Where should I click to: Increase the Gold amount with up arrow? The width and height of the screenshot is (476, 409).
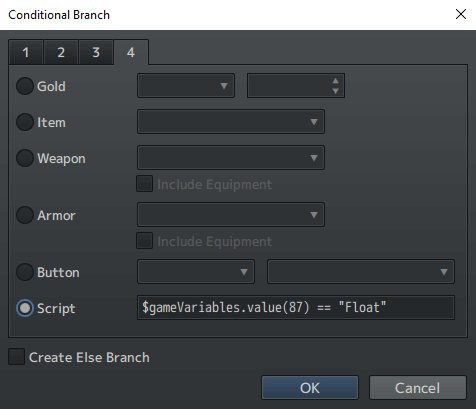click(336, 81)
